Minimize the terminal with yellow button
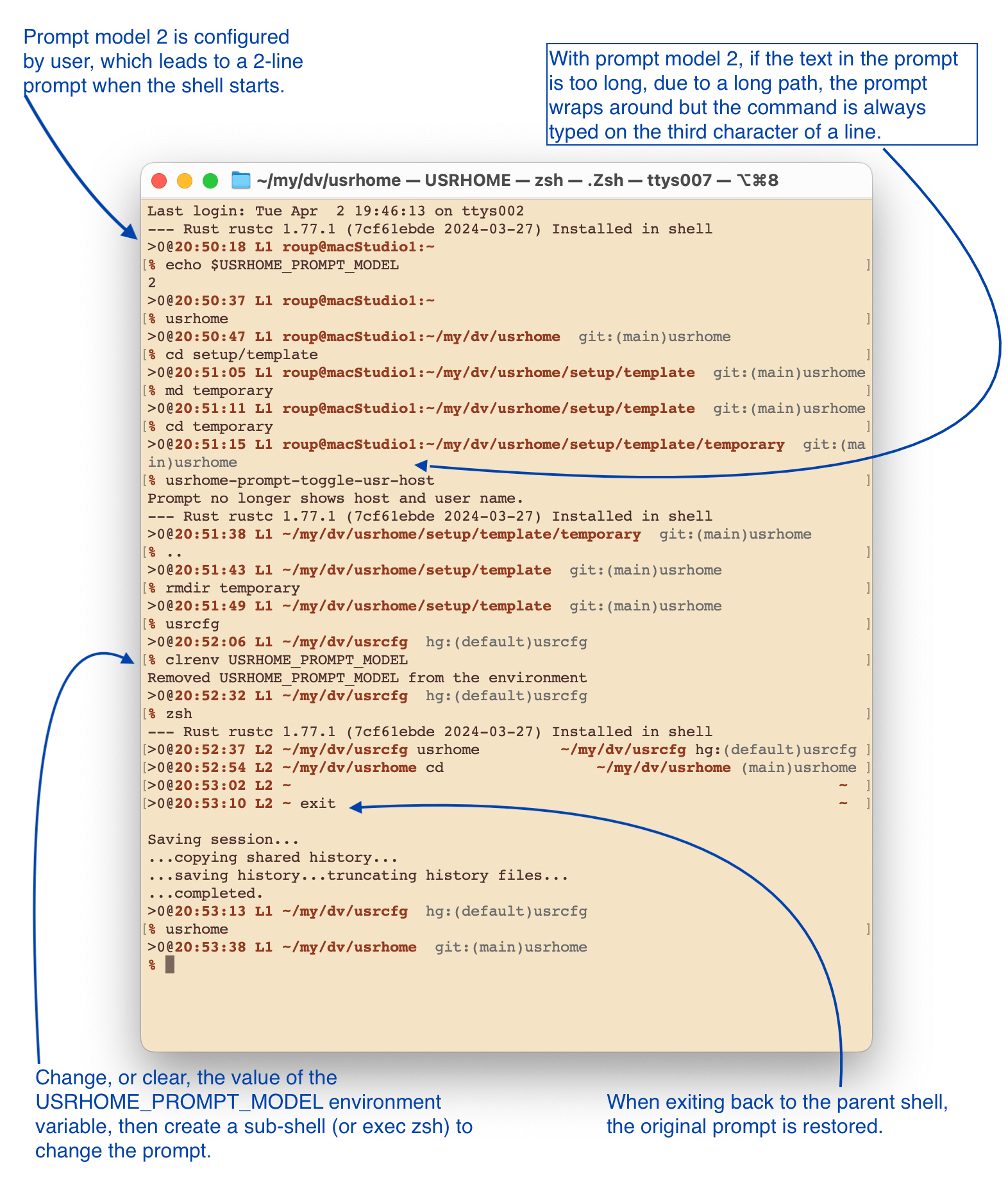 point(185,181)
